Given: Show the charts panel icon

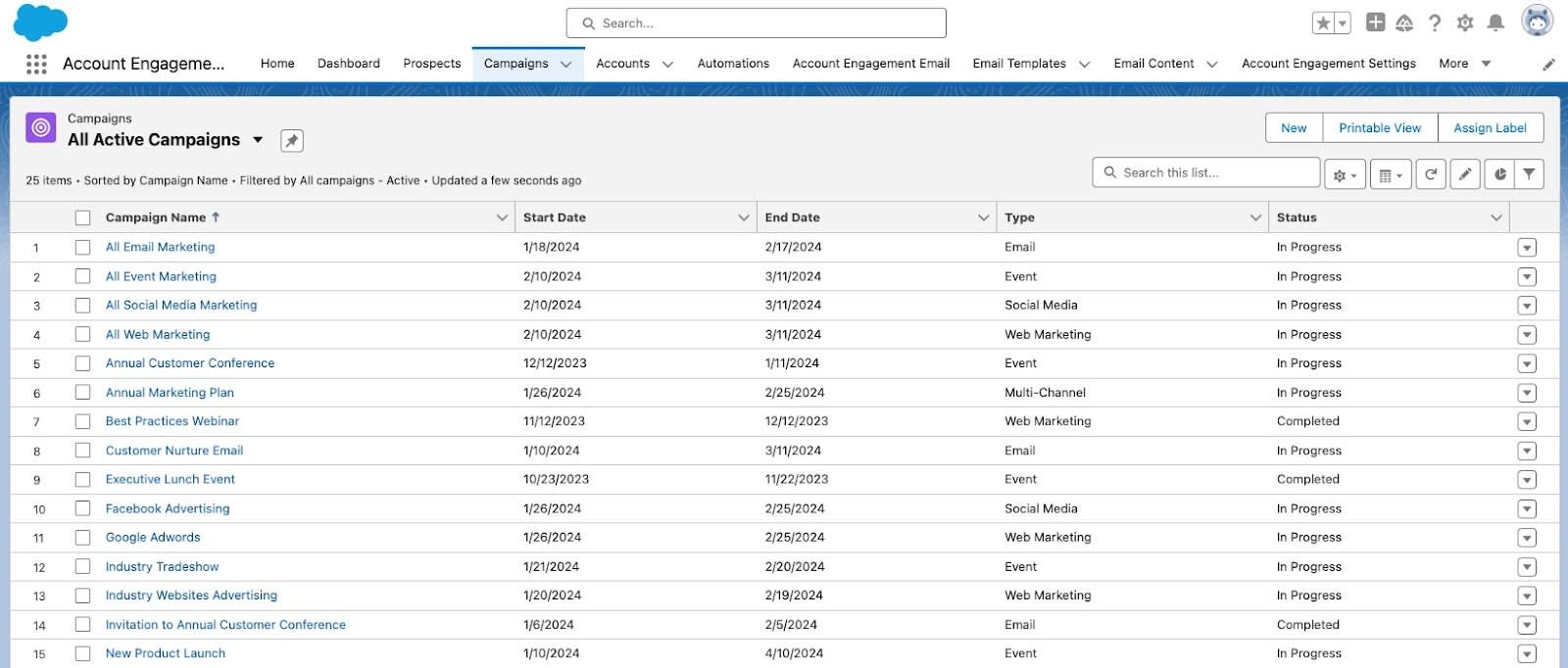Looking at the screenshot, I should click(x=1500, y=174).
